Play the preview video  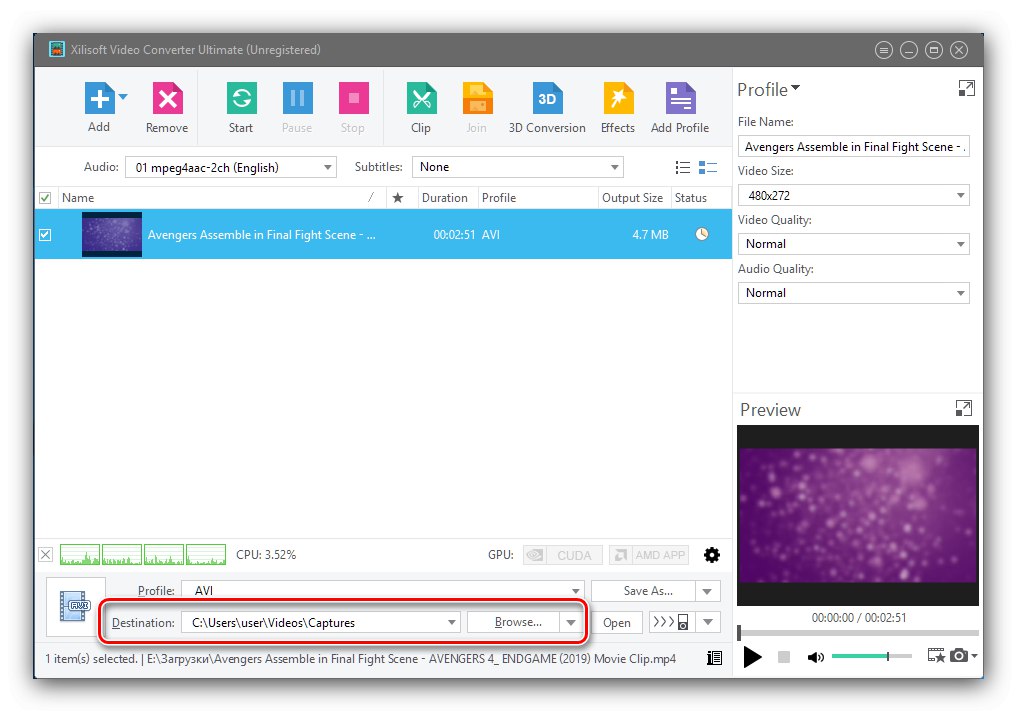click(752, 657)
